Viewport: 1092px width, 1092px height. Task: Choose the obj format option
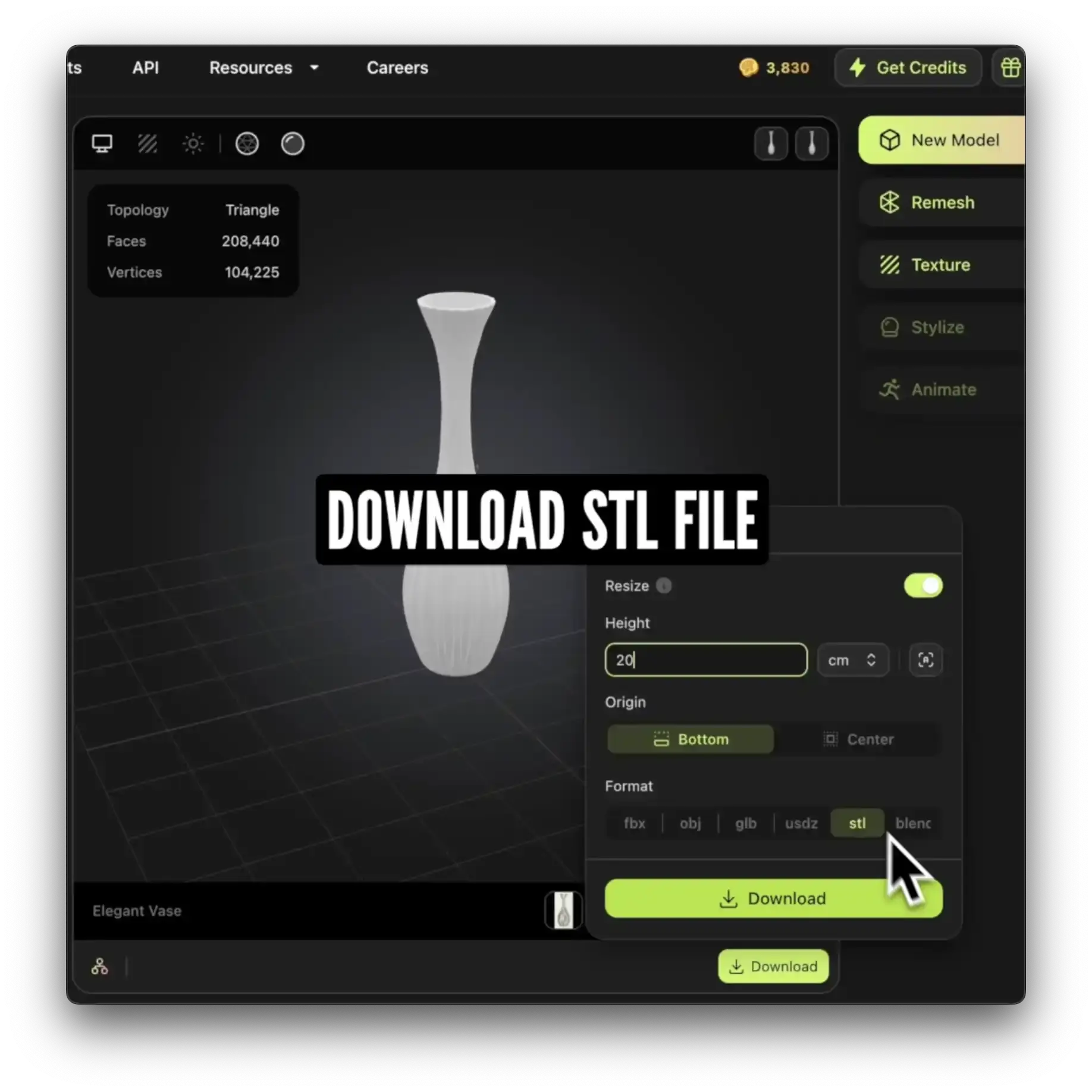[x=690, y=823]
